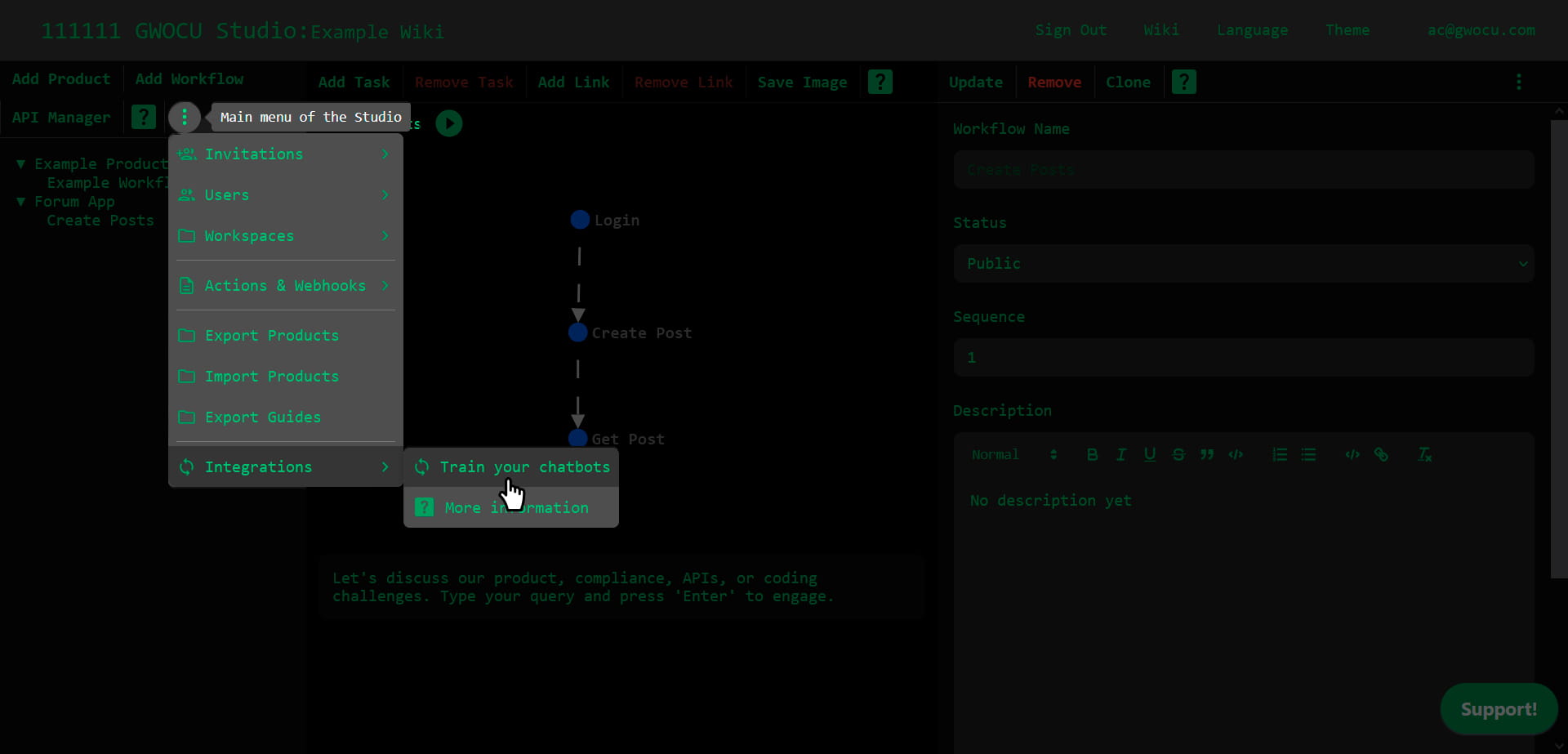1568x754 pixels.
Task: Select the Create Post task node
Action: [578, 332]
